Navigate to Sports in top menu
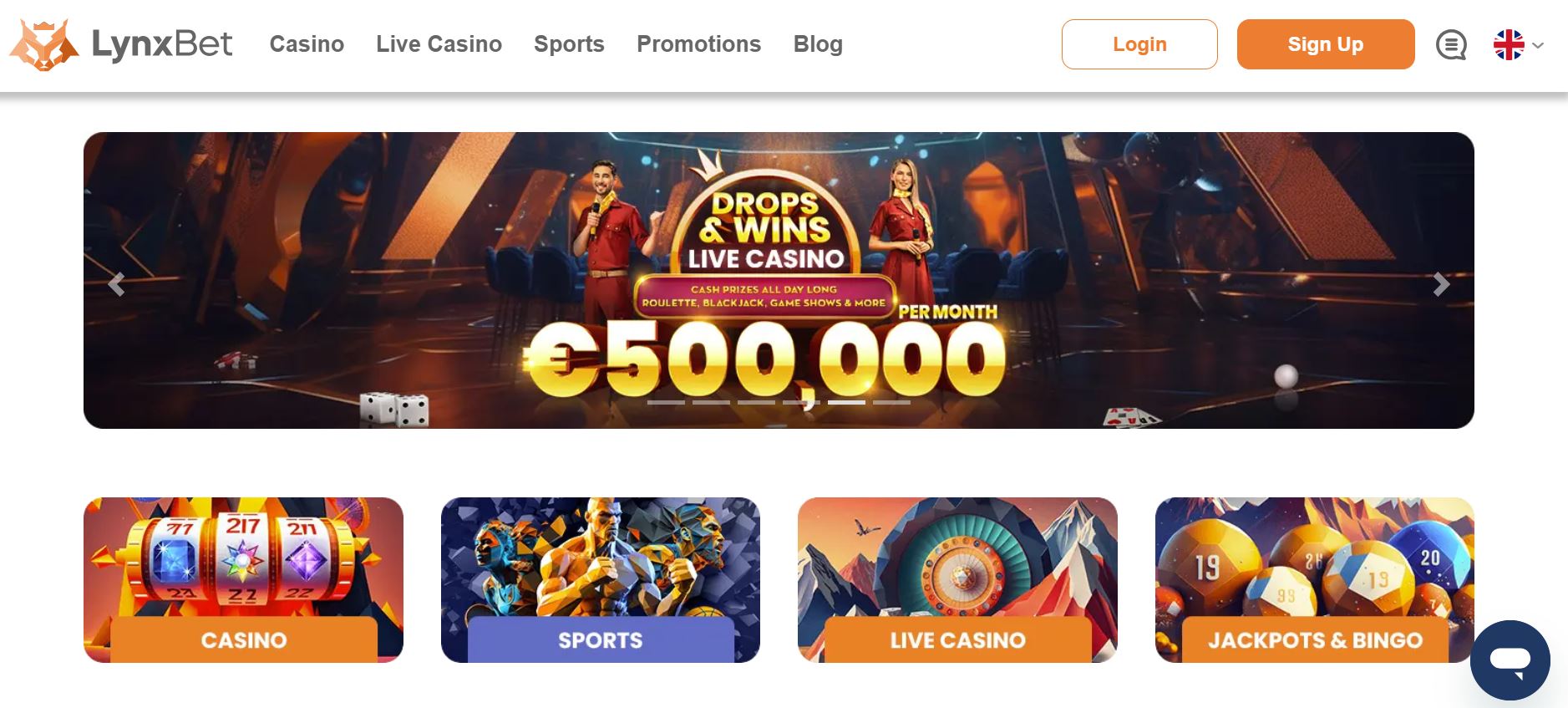 569,44
